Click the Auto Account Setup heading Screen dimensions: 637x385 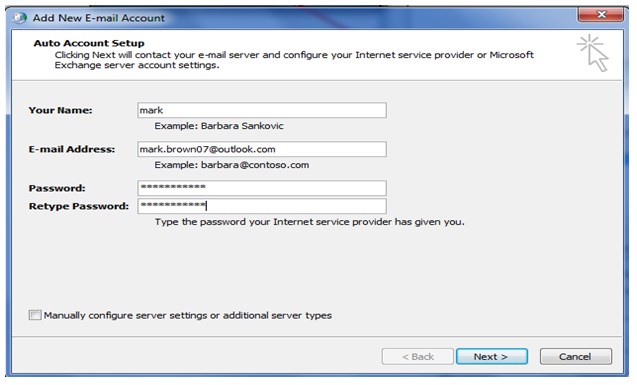(x=89, y=43)
